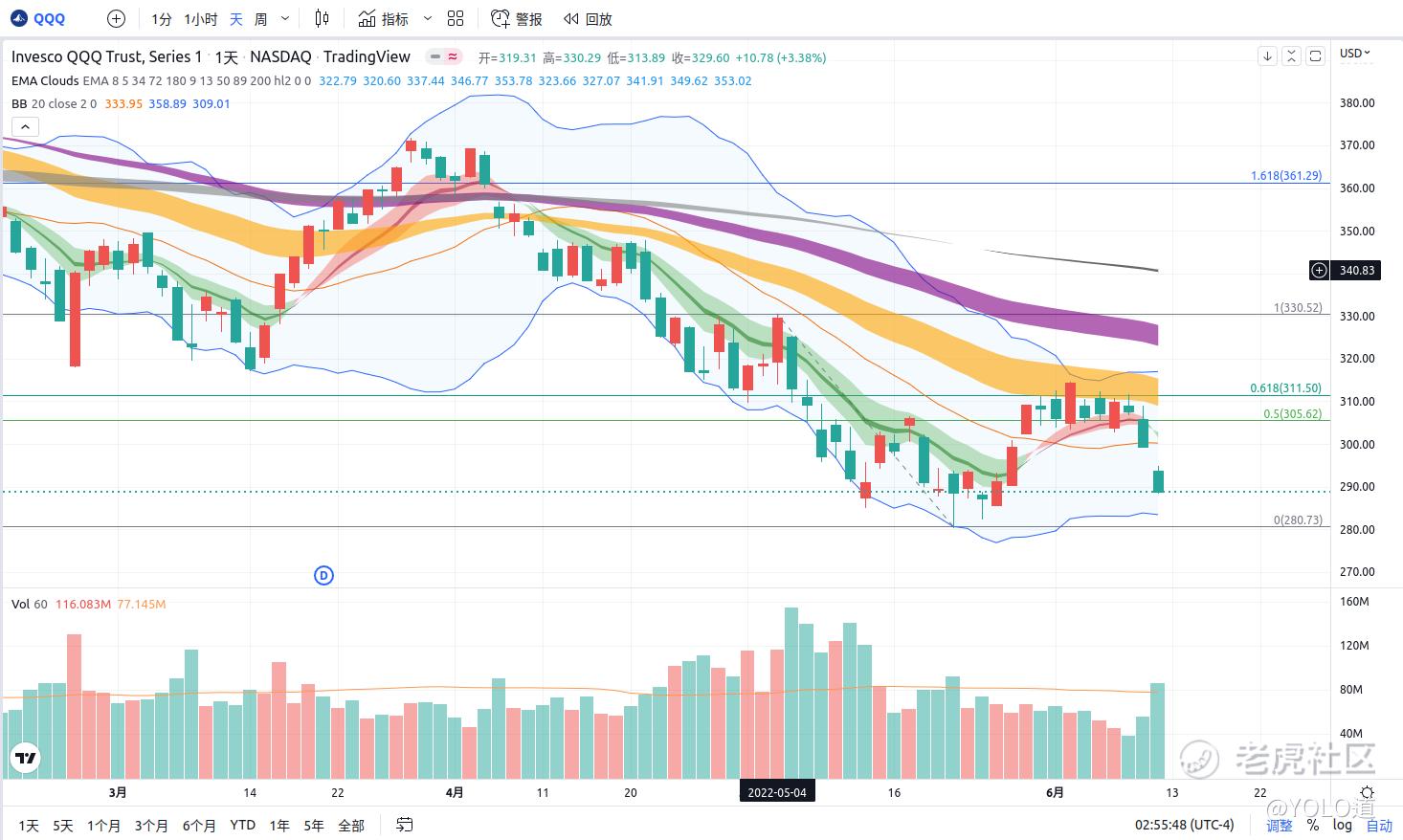Select the 天 daily interval
This screenshot has height=840, width=1403.
pyautogui.click(x=235, y=19)
